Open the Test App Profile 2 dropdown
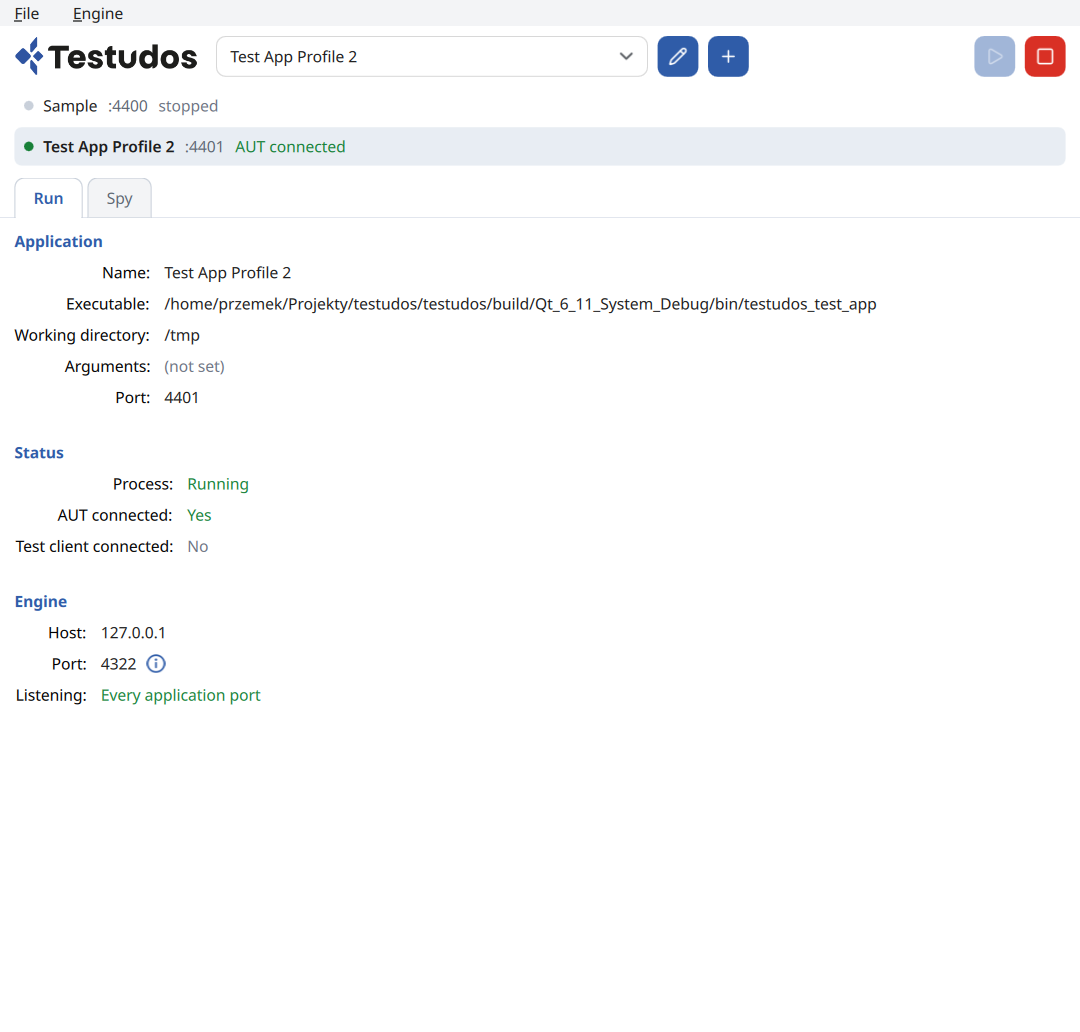 (432, 56)
